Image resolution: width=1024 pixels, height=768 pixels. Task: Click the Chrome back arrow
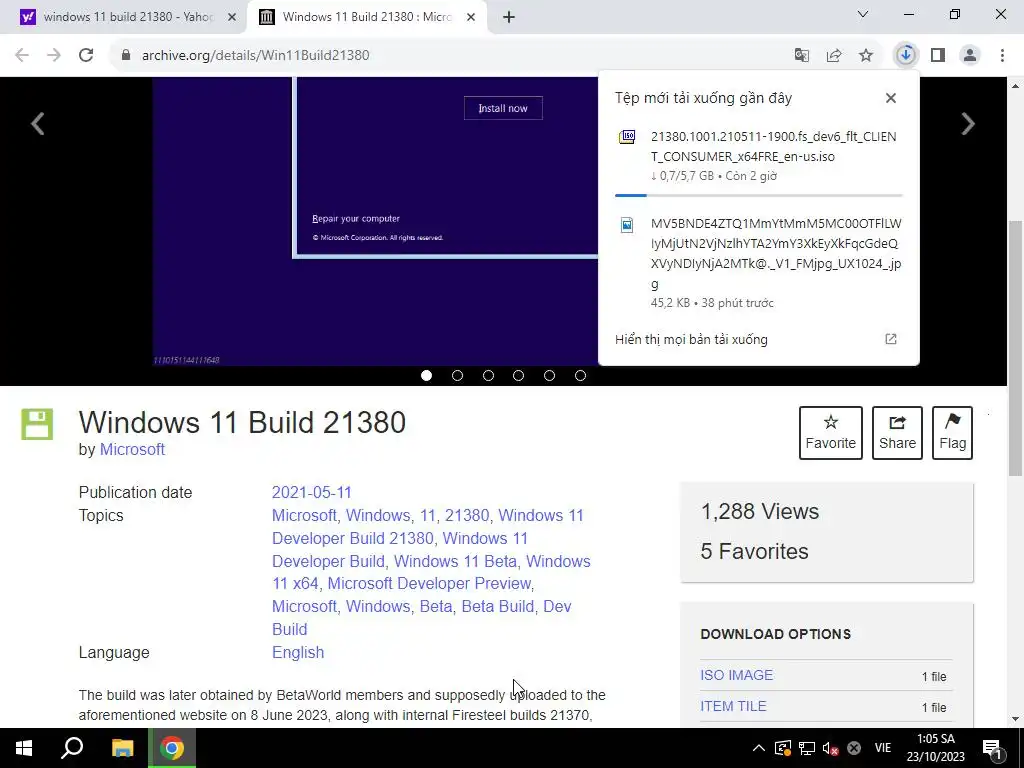[x=22, y=55]
